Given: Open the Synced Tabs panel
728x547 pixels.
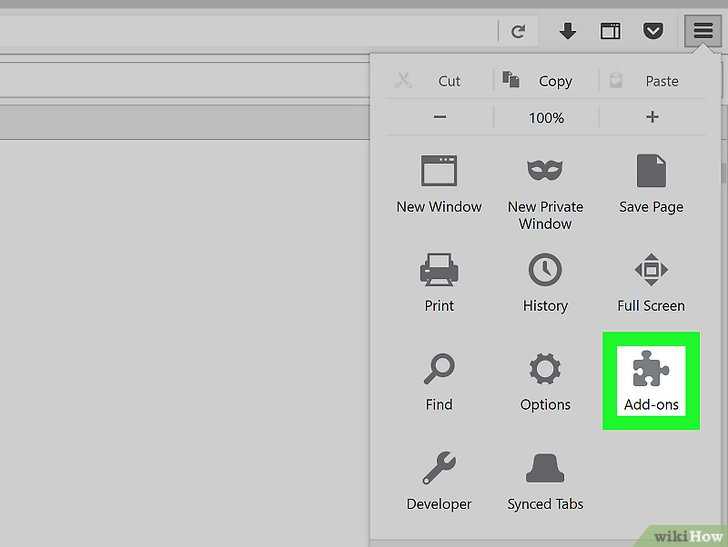Looking at the screenshot, I should point(545,482).
